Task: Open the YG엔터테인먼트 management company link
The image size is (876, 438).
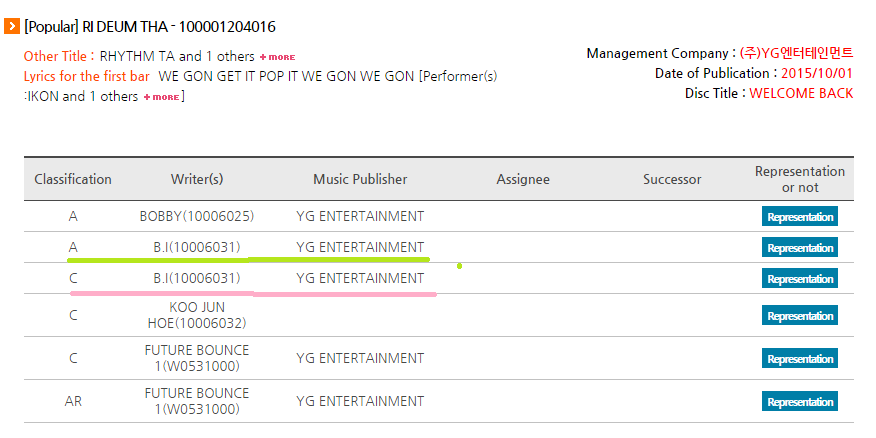Action: pos(796,54)
